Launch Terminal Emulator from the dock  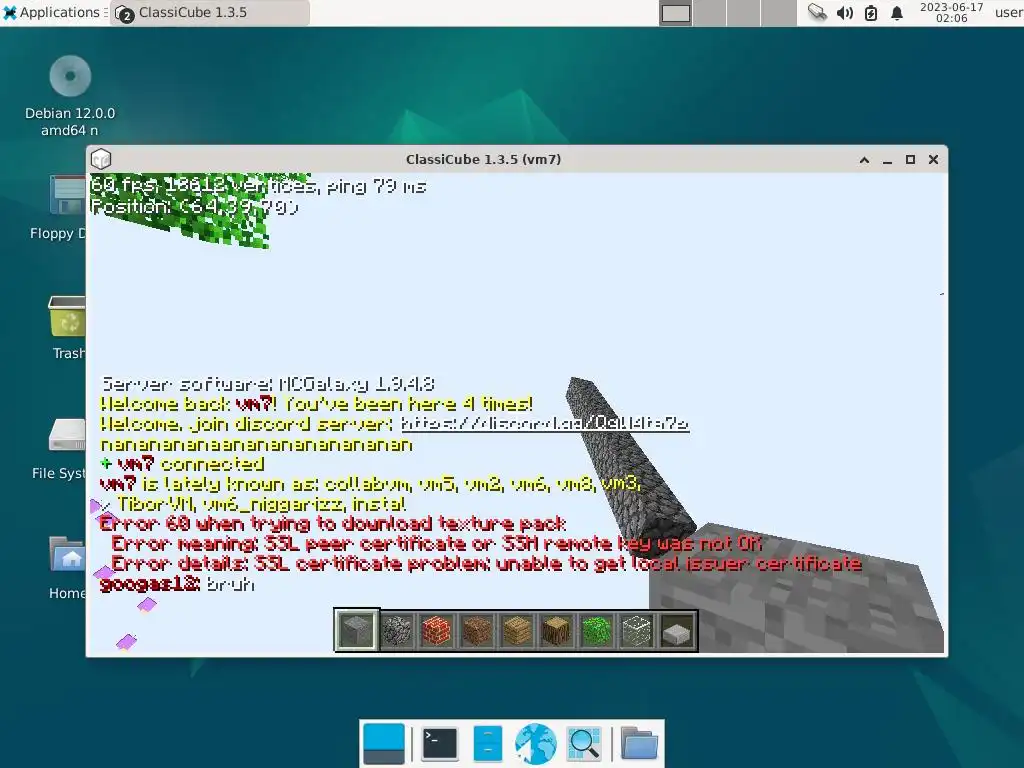440,743
